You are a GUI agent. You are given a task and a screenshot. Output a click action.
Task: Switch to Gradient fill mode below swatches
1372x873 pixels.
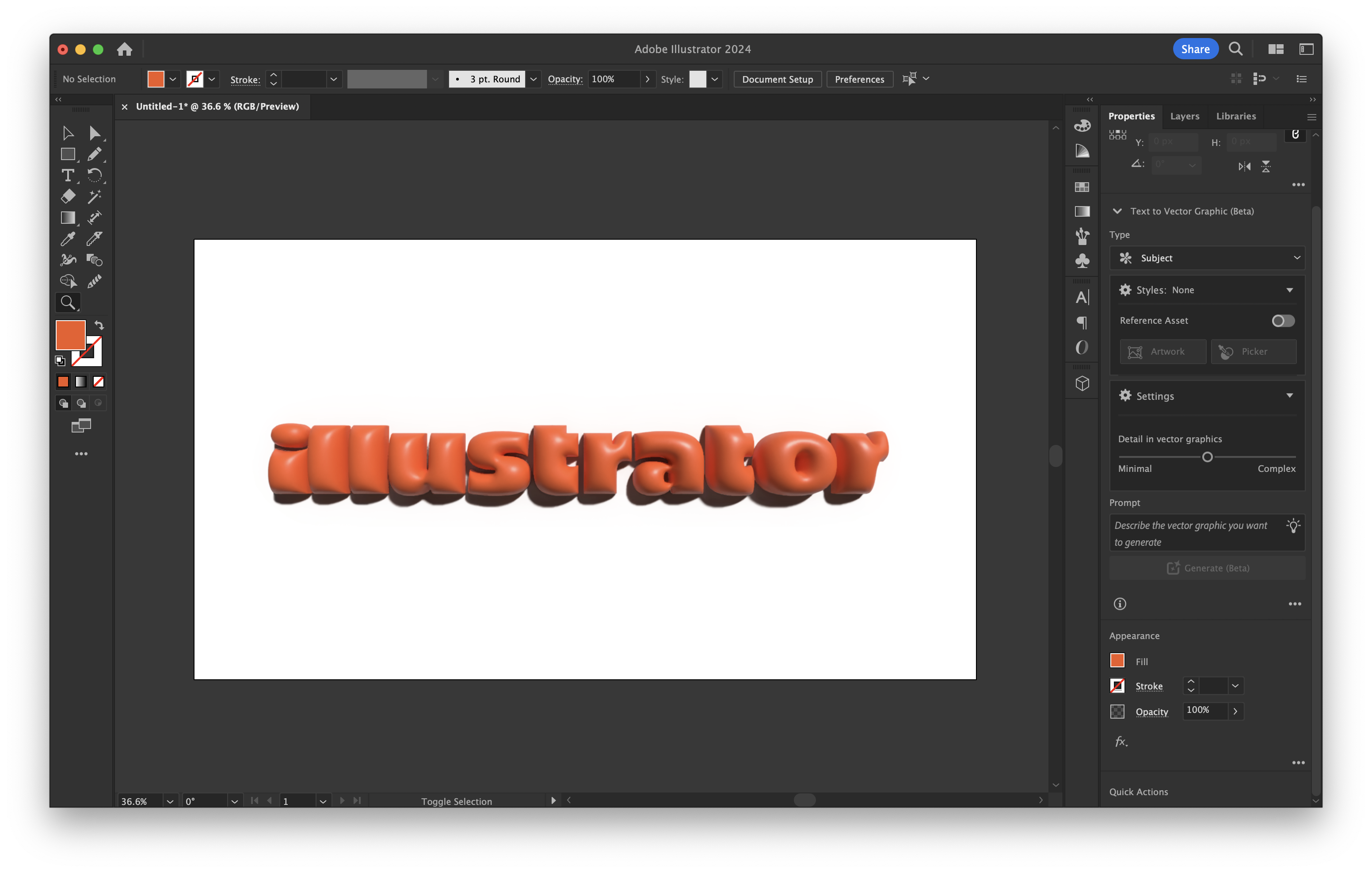[81, 382]
